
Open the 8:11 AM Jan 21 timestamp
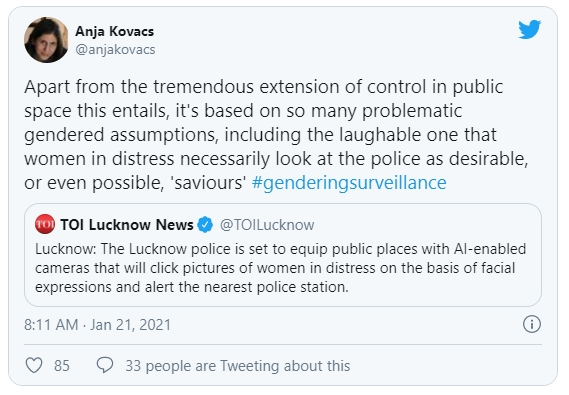click(x=97, y=325)
